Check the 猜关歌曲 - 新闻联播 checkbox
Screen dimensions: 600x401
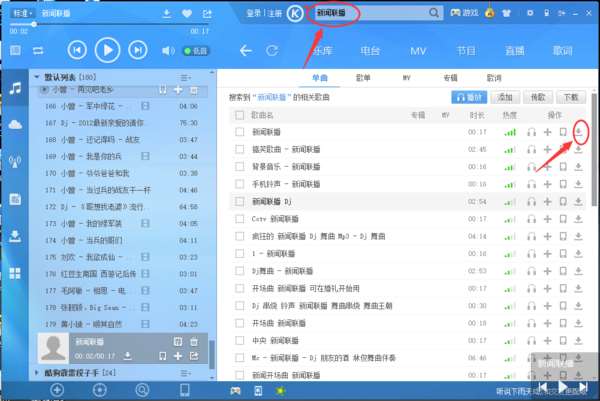[x=240, y=149]
